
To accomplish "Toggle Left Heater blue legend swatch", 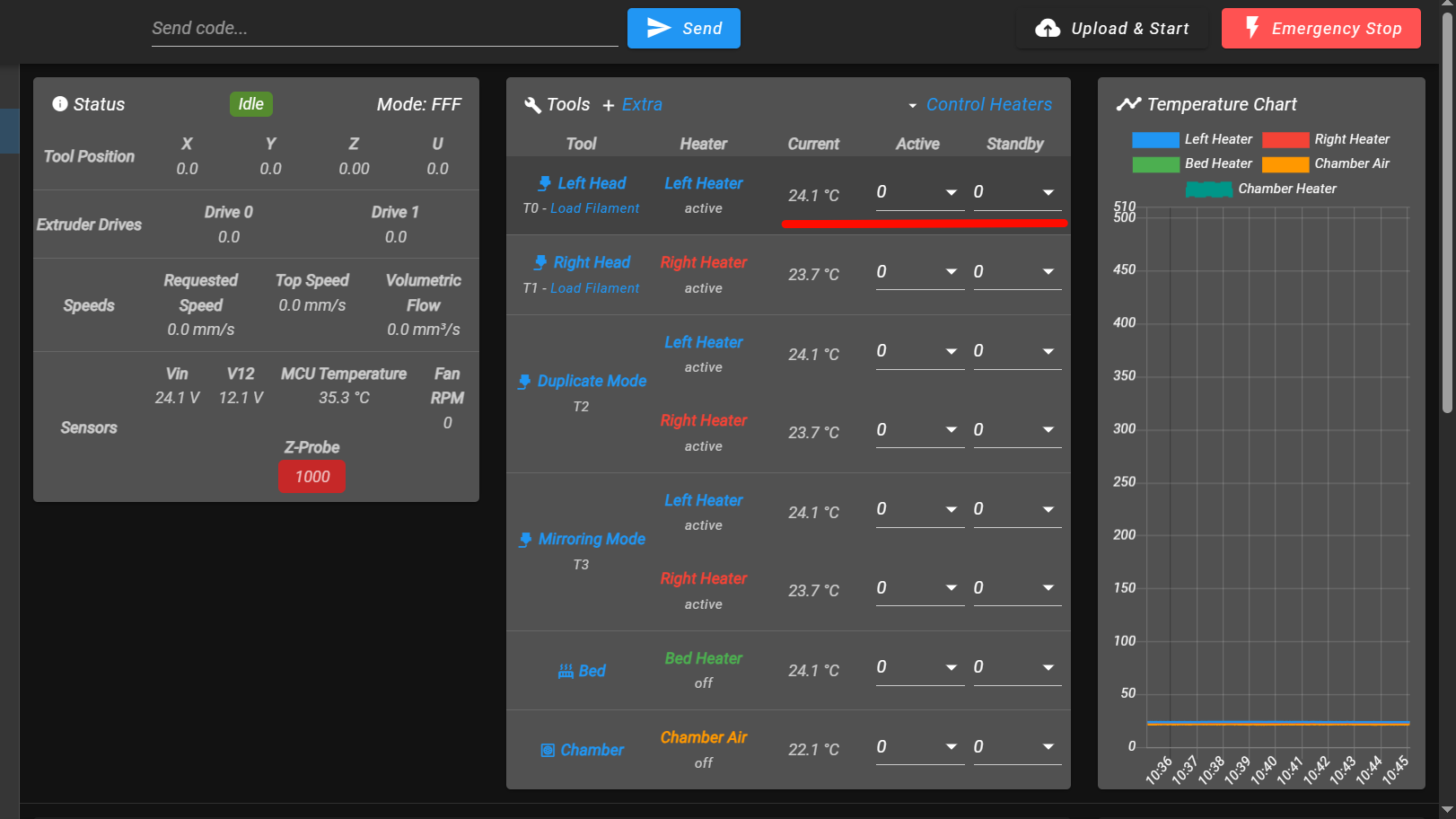I will (x=1155, y=139).
